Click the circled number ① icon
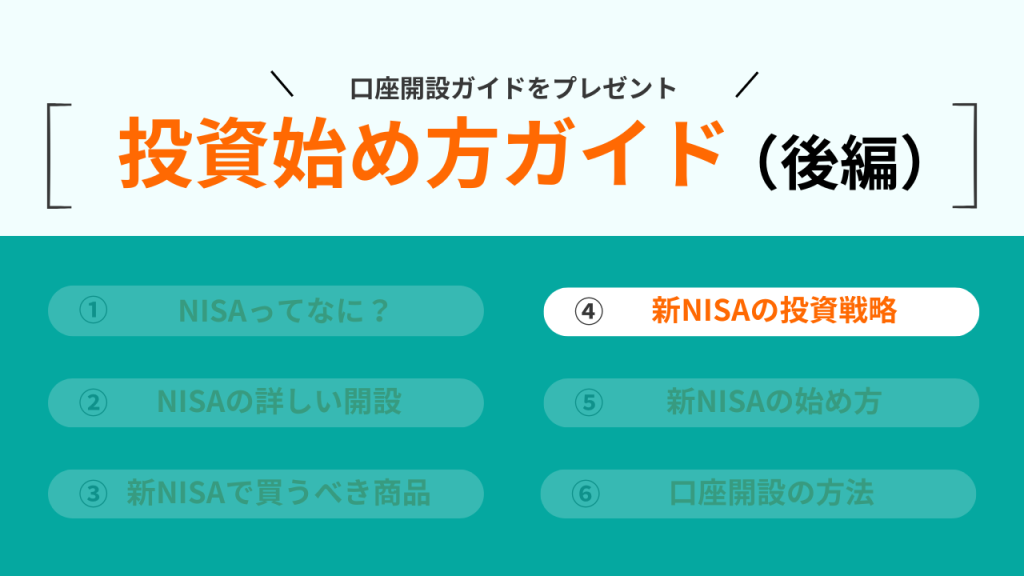1024x576 pixels. [93, 312]
